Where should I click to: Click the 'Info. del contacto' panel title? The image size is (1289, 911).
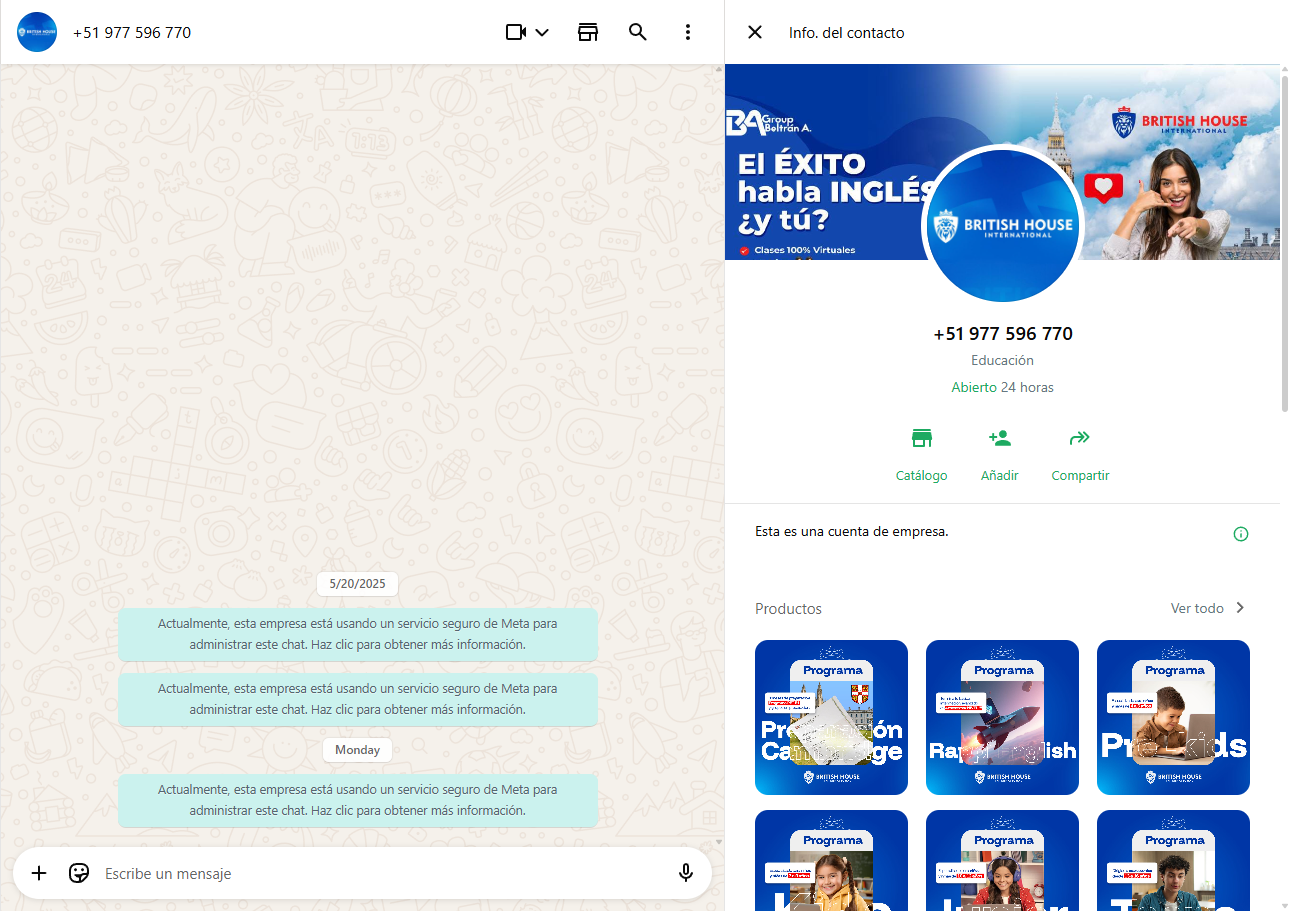click(846, 33)
